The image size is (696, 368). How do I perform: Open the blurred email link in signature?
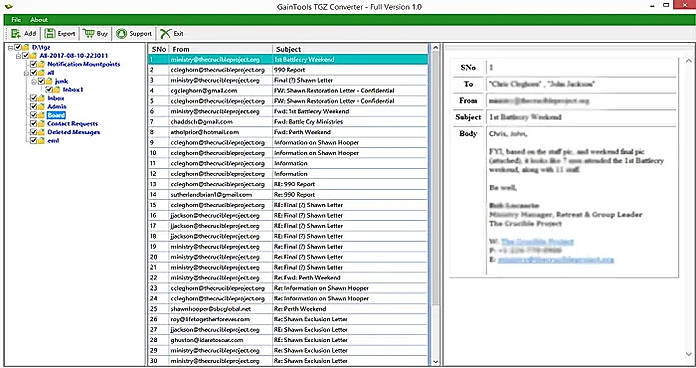[x=555, y=260]
